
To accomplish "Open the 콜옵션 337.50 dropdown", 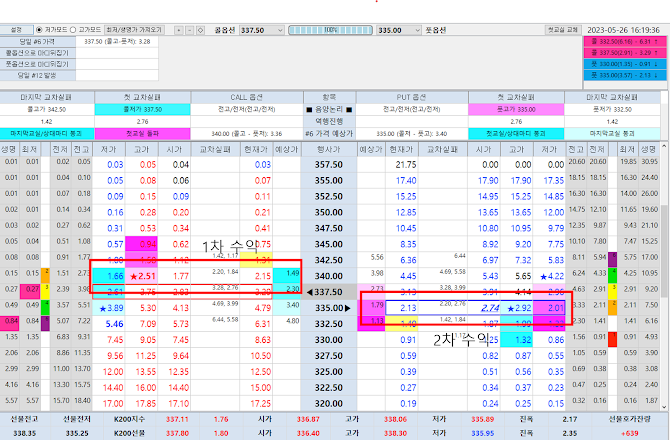I will [262, 30].
